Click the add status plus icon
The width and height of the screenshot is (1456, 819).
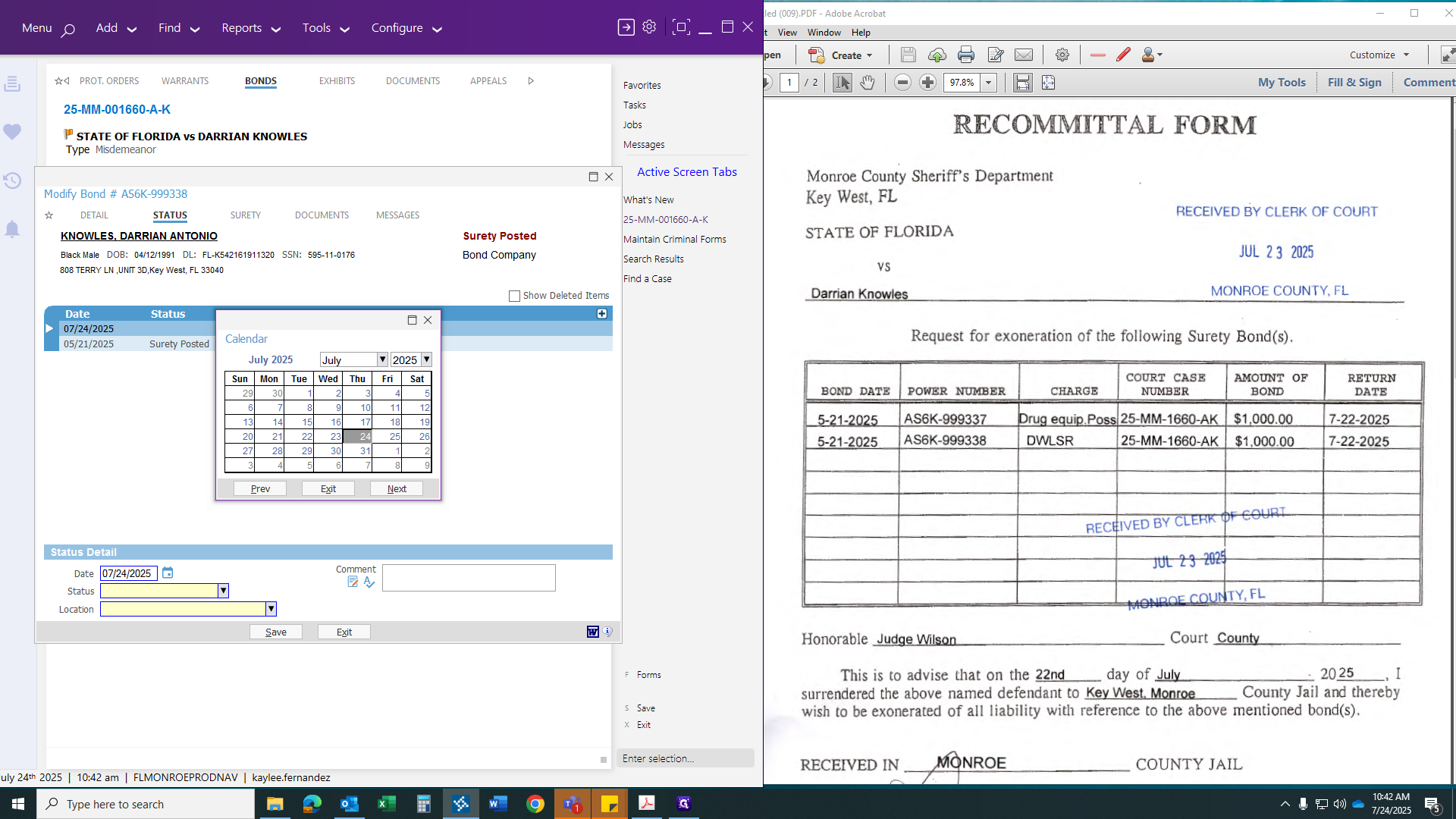click(x=602, y=314)
